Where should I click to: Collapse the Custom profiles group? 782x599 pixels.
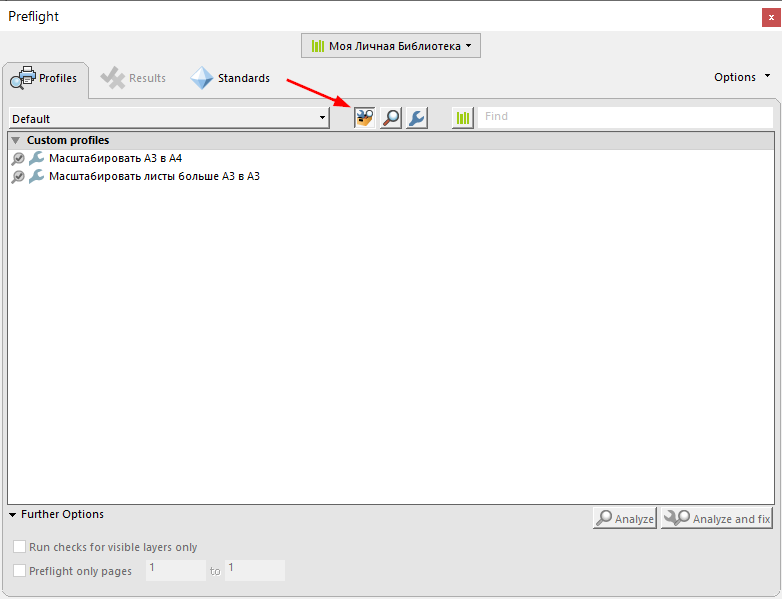coord(16,140)
